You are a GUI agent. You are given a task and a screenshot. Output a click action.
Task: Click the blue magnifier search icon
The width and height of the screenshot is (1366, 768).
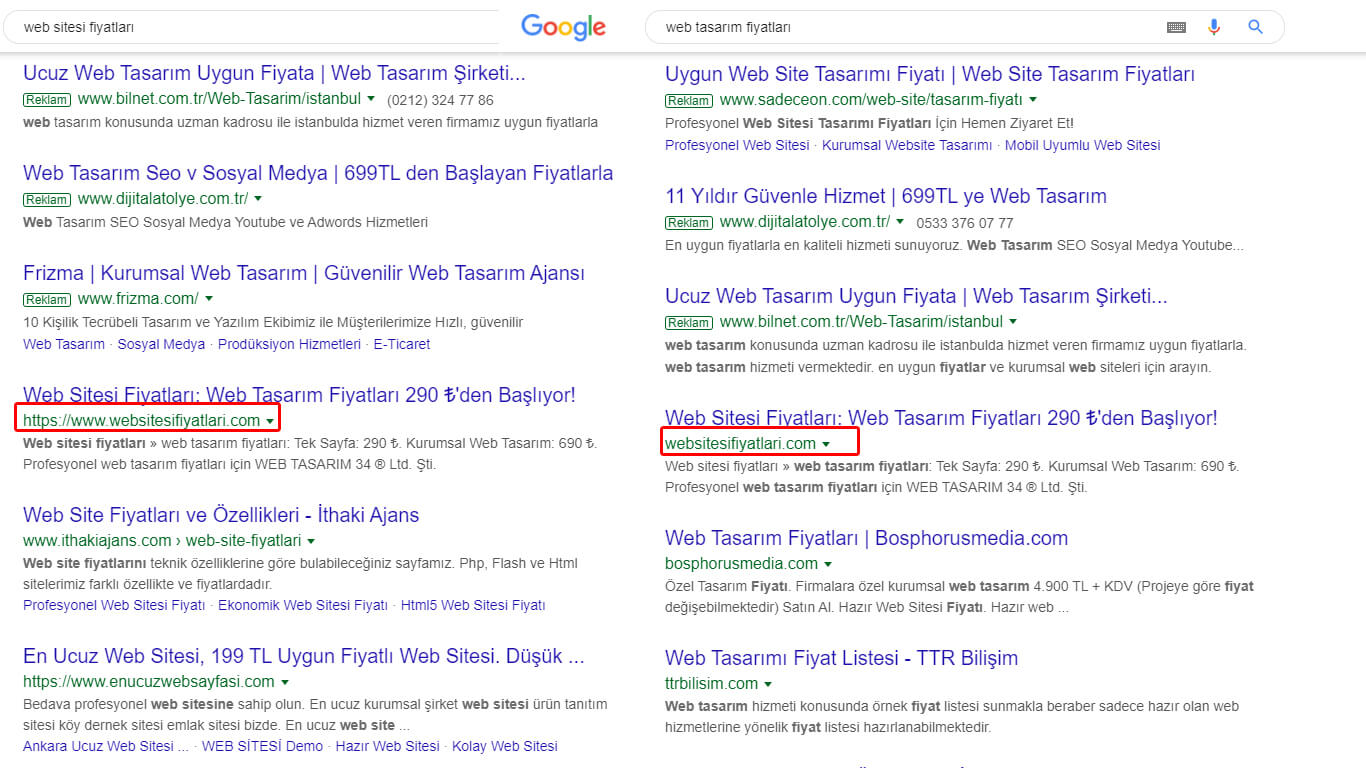[x=1256, y=27]
